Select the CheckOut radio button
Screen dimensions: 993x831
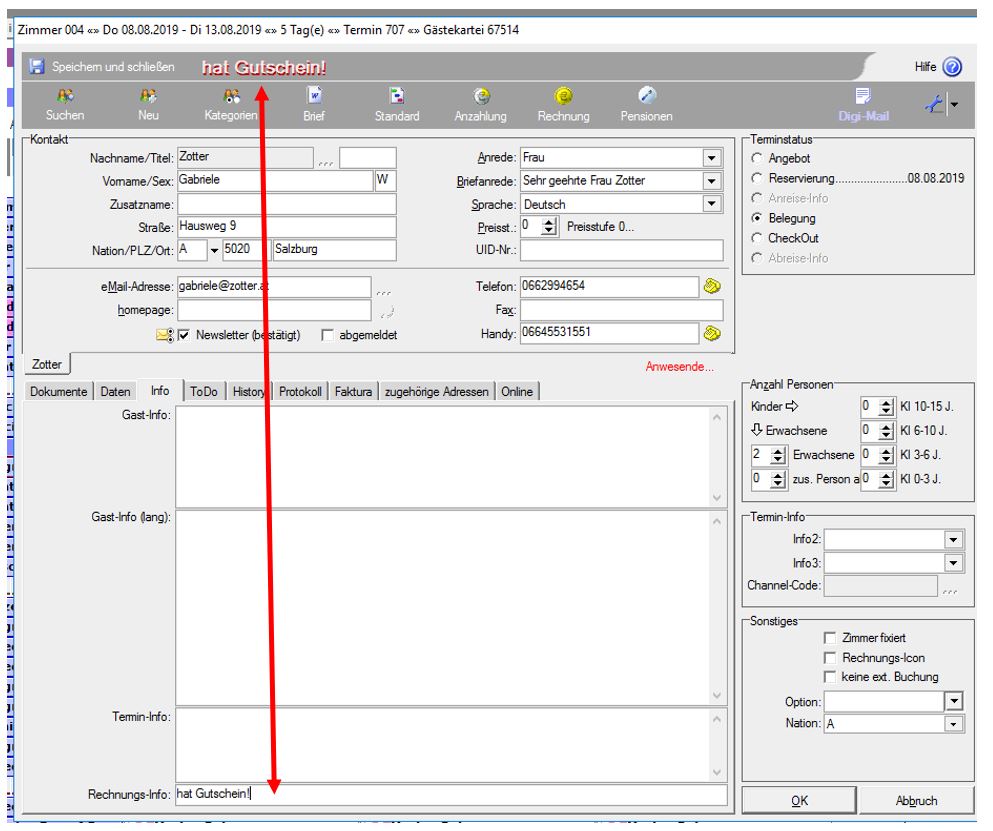point(757,238)
